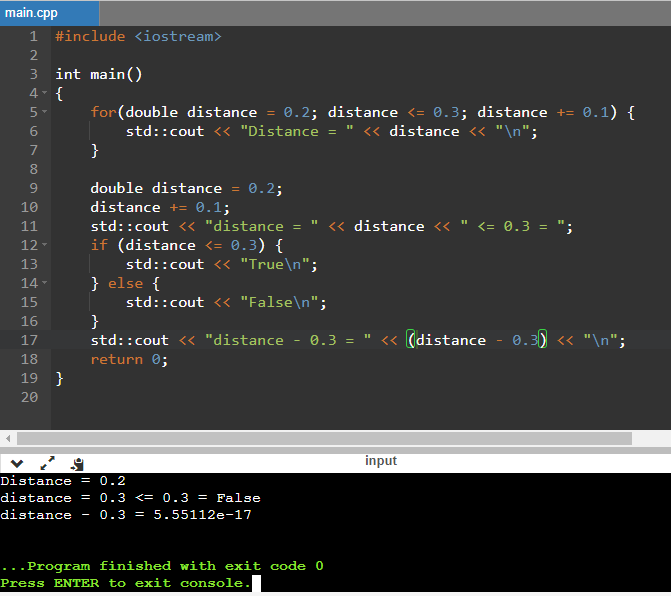
Task: Click on the int main() line
Action: point(98,74)
